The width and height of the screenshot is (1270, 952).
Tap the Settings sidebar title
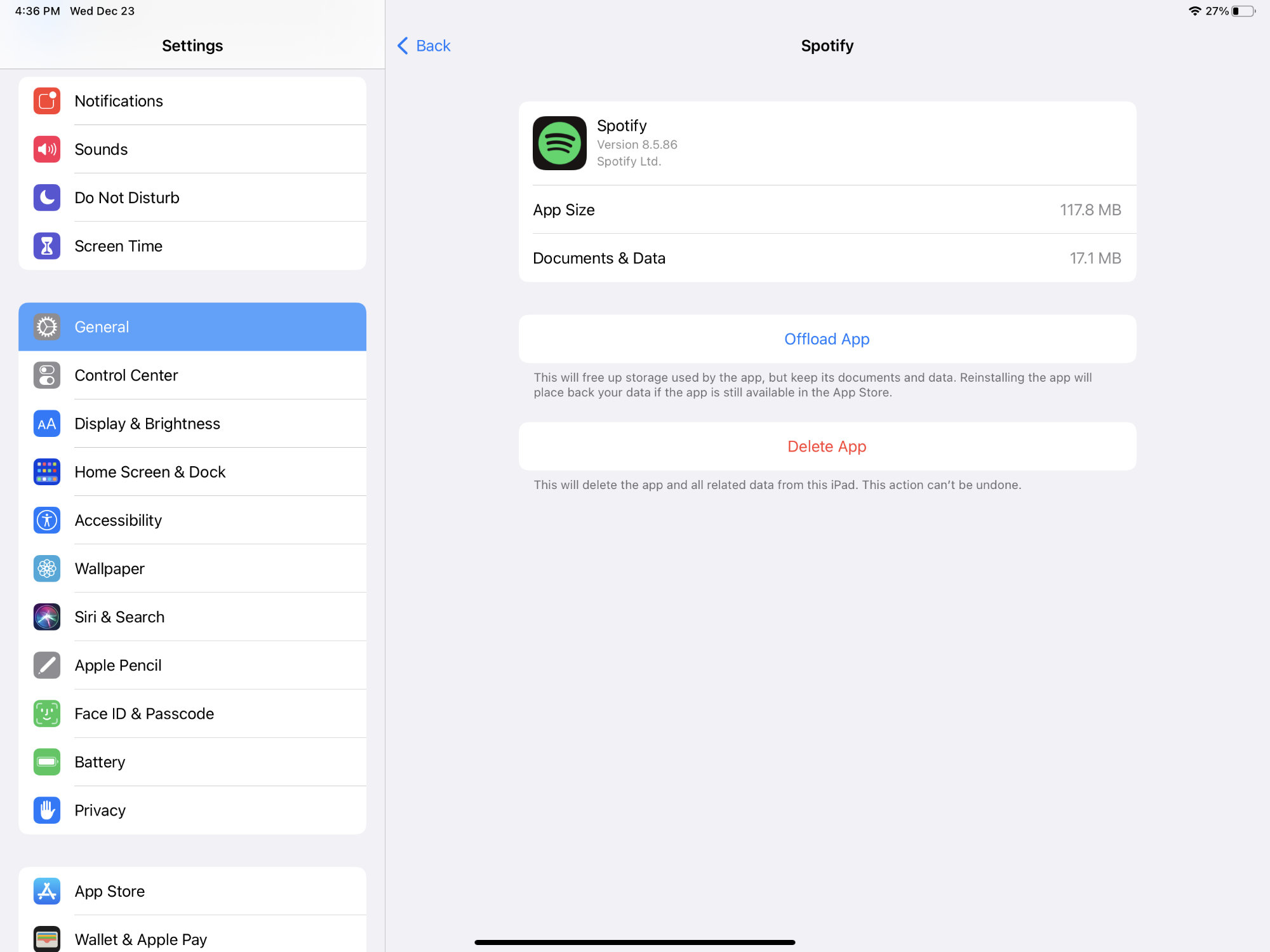pos(192,46)
